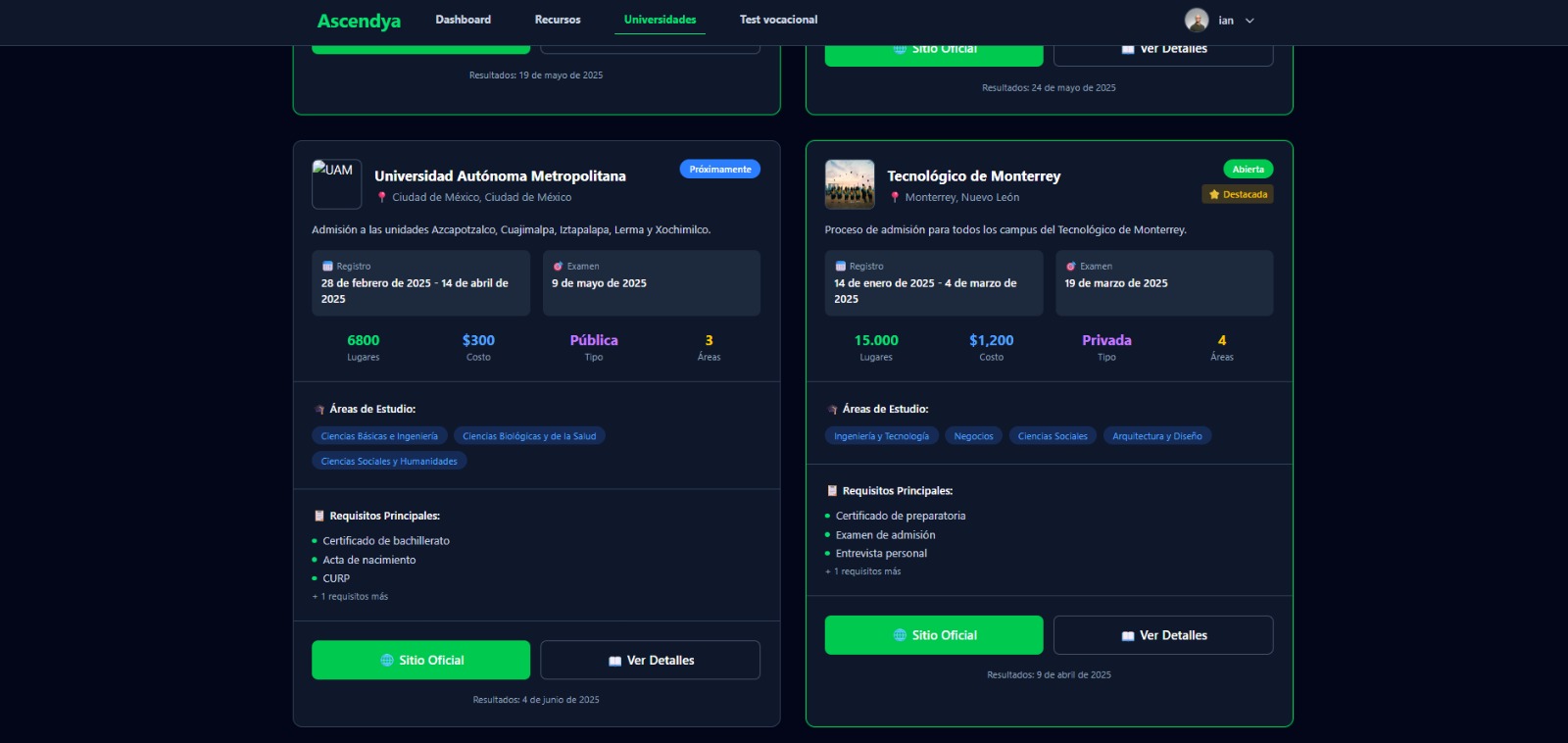This screenshot has width=1568, height=743.
Task: Click the graduation cap icon in UAM Áreas de Estudio
Action: click(319, 410)
